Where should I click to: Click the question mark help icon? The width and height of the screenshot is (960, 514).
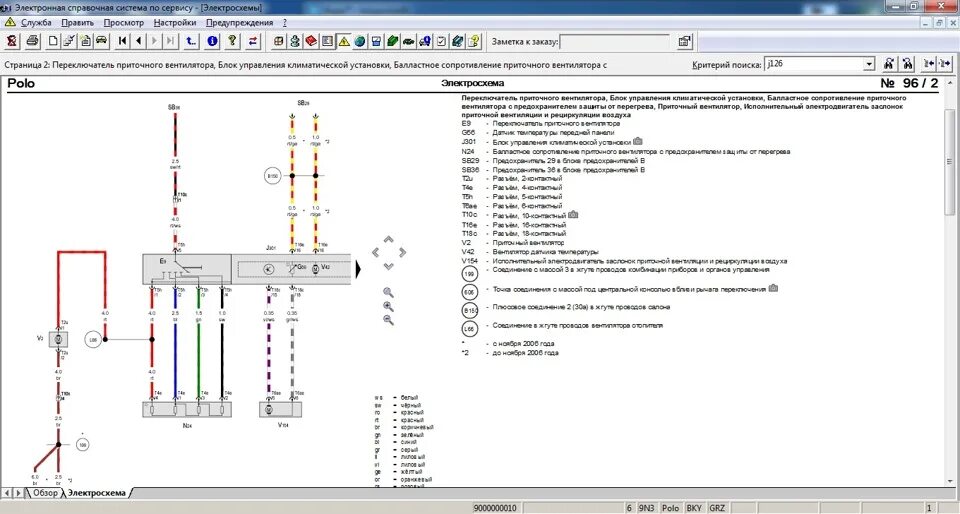point(232,41)
